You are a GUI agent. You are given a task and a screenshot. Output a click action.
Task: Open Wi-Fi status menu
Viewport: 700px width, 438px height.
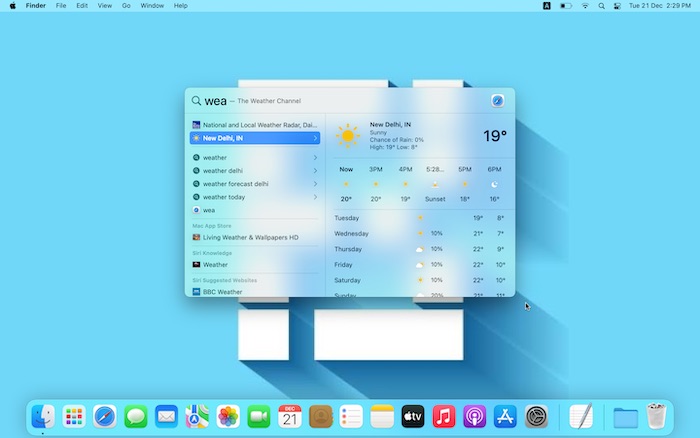click(585, 6)
